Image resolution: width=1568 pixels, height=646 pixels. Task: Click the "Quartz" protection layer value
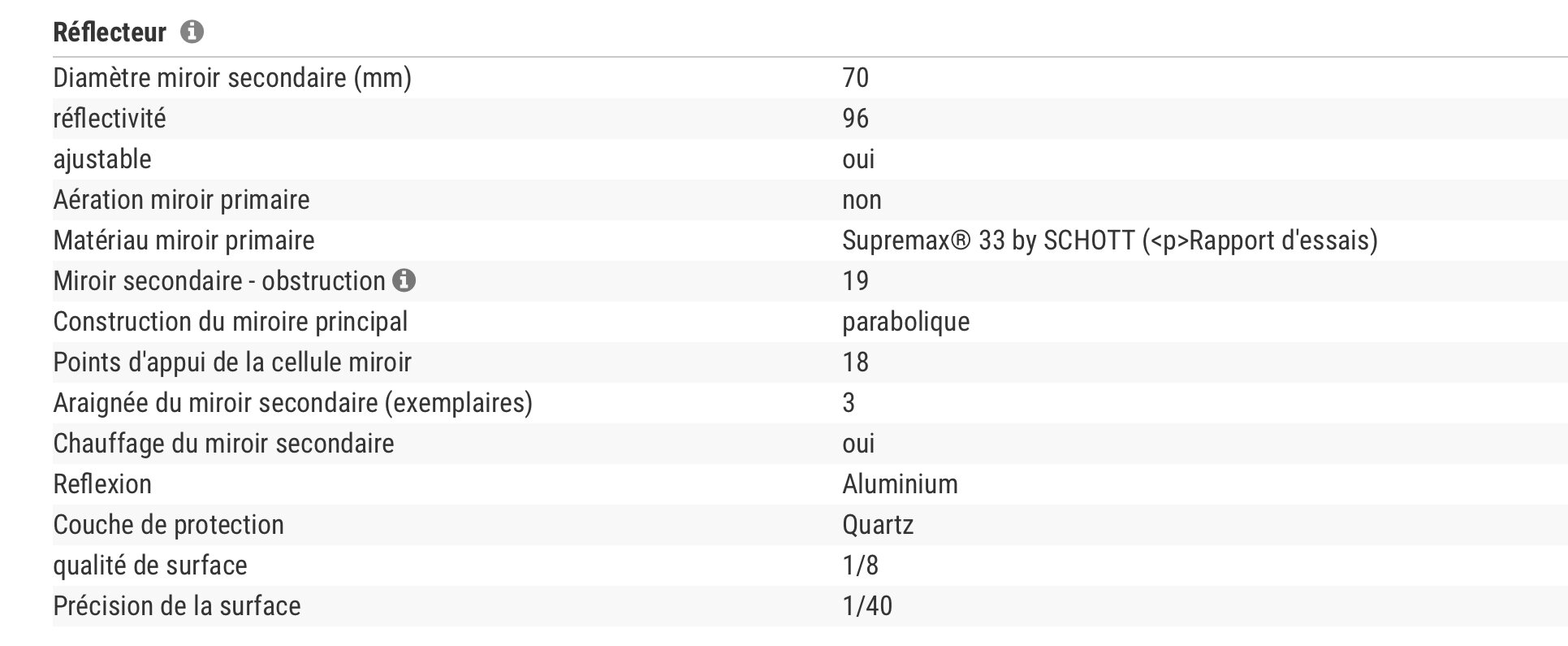coord(878,525)
